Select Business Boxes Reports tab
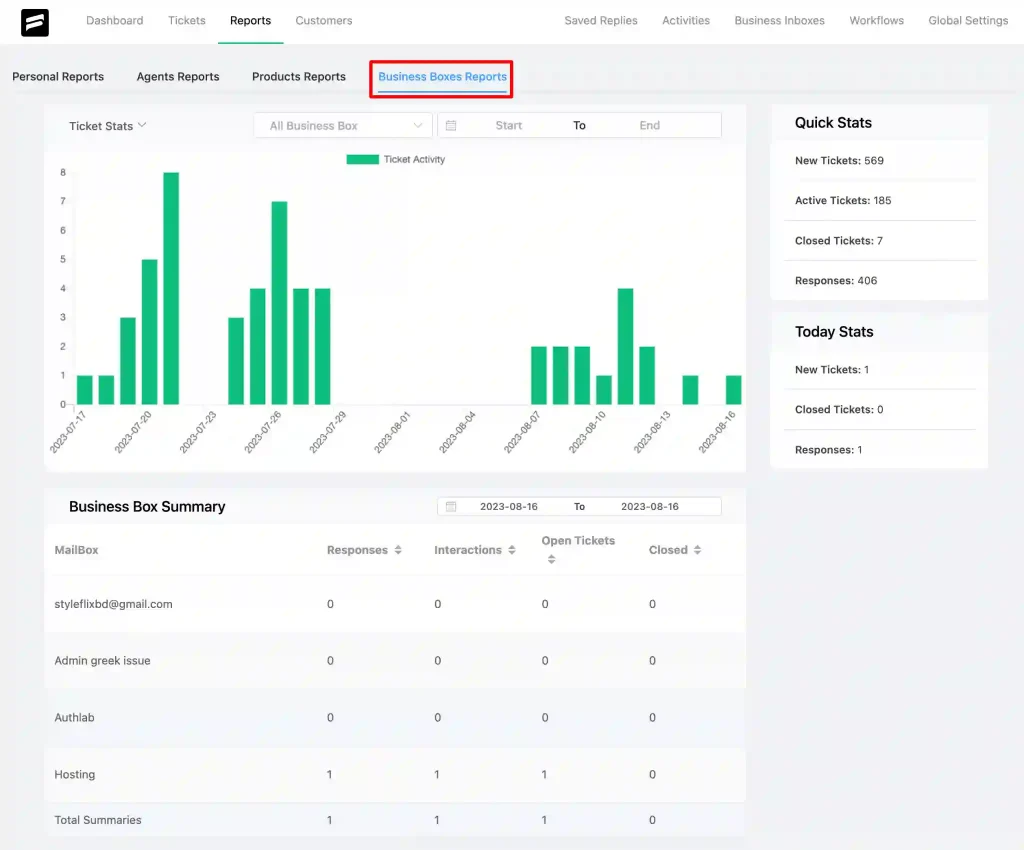This screenshot has width=1024, height=850. (442, 76)
